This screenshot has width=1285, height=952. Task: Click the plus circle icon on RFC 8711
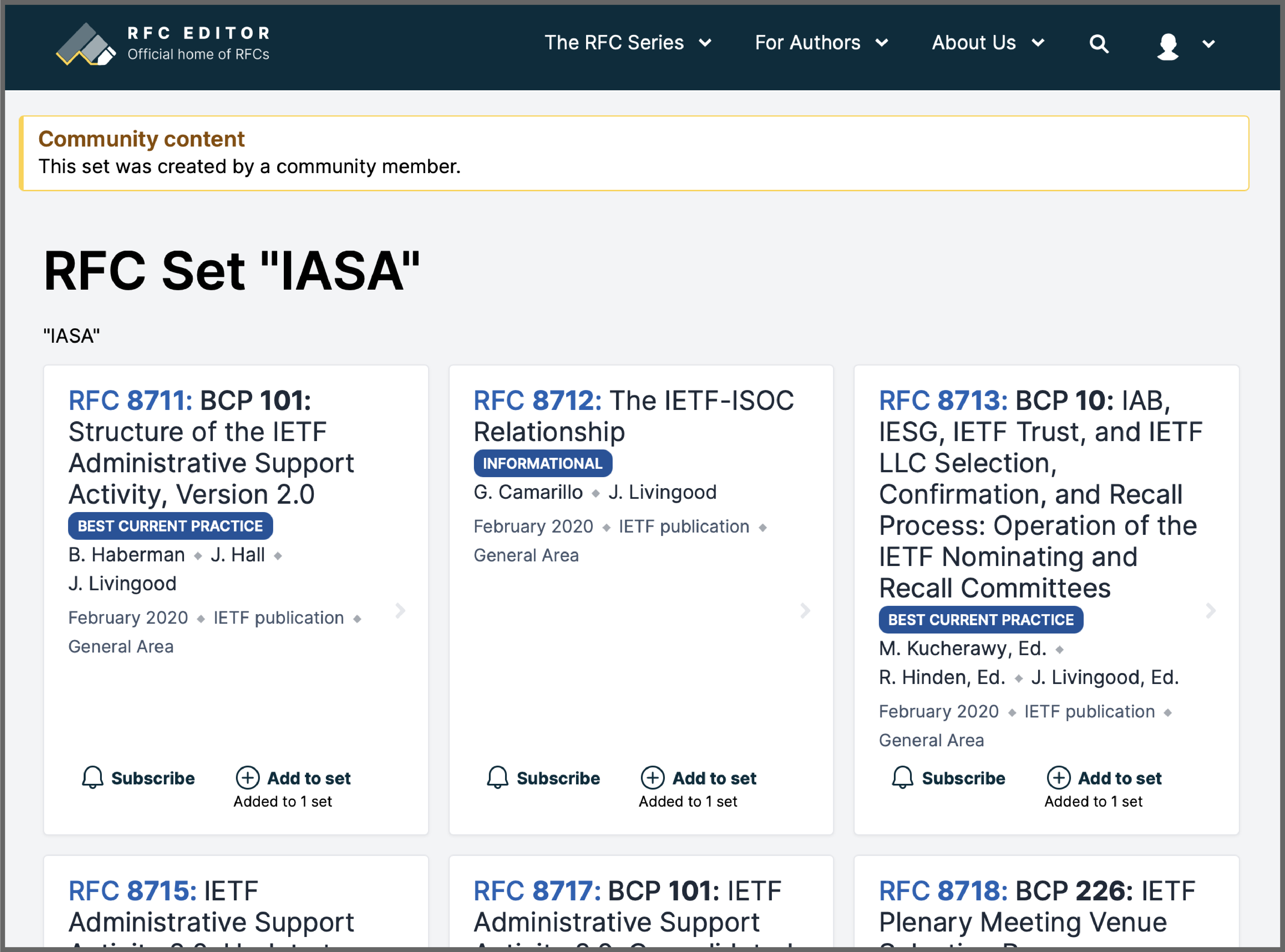(247, 777)
